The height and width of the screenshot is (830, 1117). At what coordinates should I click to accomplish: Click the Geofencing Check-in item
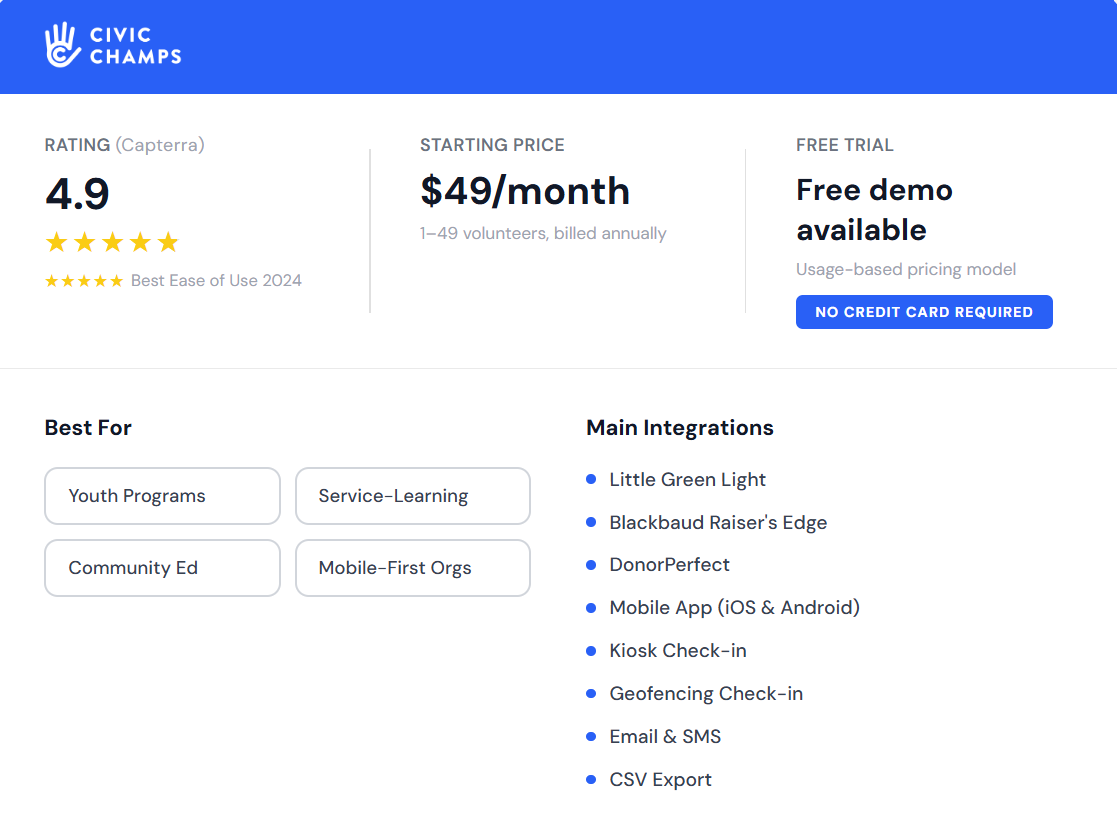click(x=706, y=693)
